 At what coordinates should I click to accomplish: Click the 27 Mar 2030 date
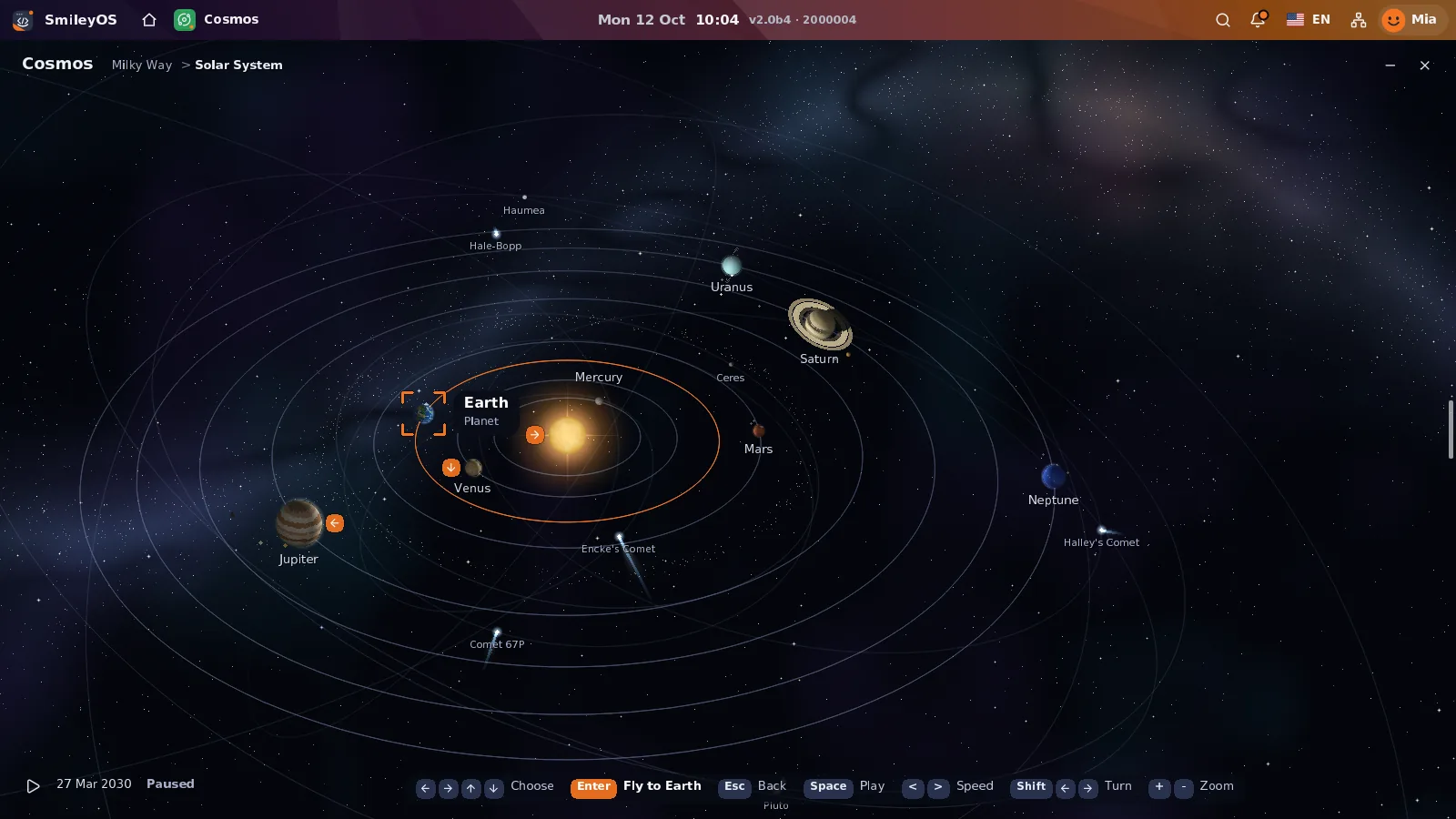94,784
